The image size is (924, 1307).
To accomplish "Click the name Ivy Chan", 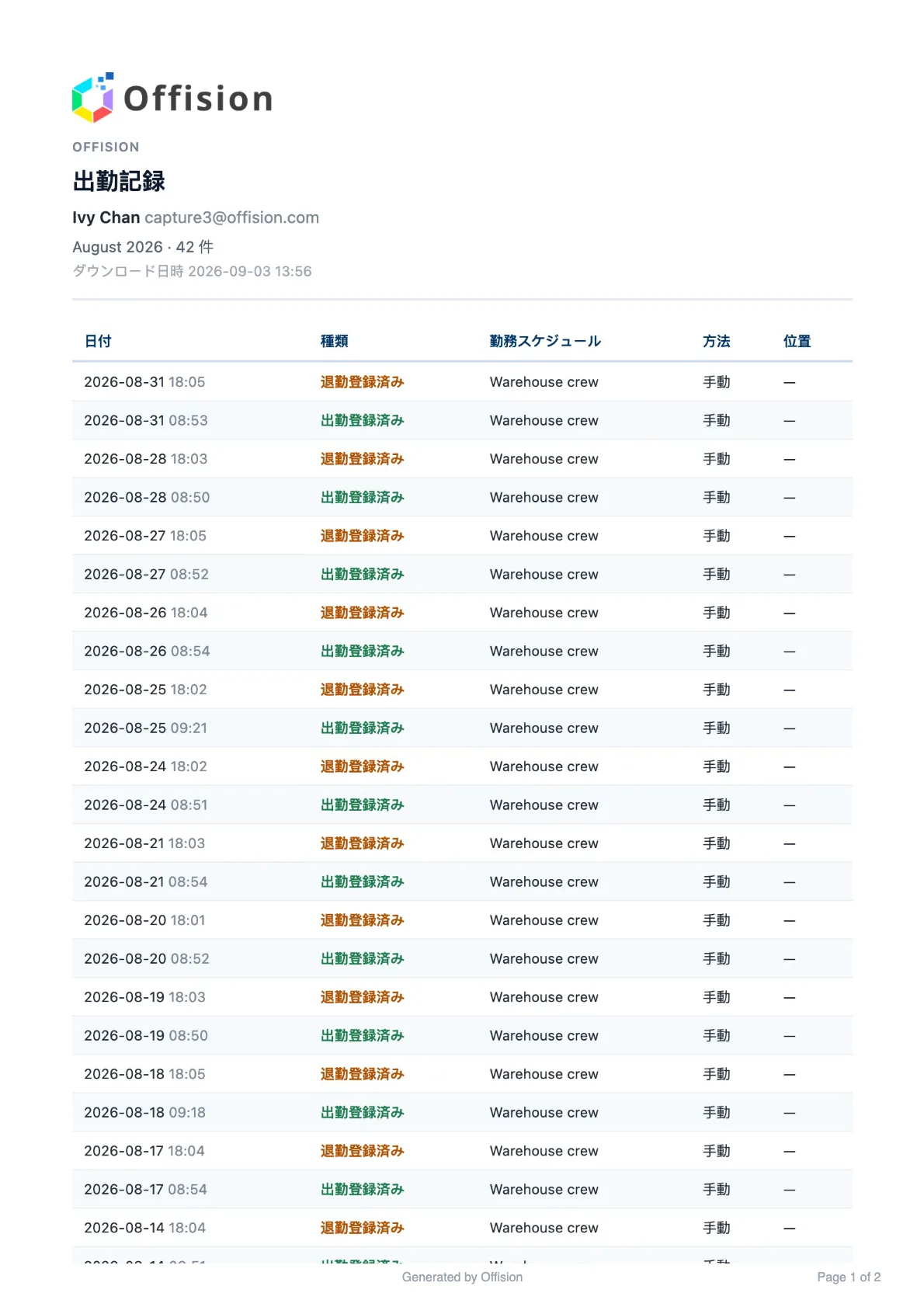I will click(106, 217).
